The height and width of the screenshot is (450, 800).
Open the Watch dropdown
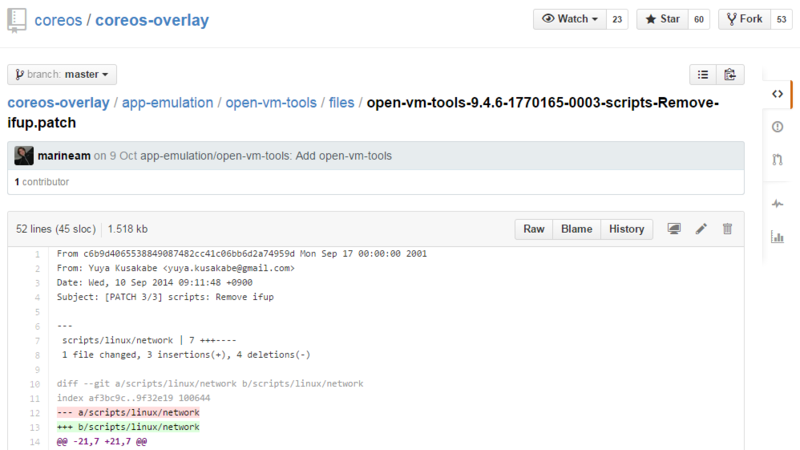(570, 19)
